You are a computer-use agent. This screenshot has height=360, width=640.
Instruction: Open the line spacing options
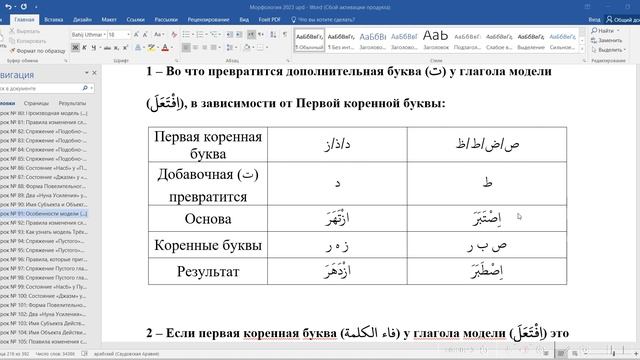[231, 48]
